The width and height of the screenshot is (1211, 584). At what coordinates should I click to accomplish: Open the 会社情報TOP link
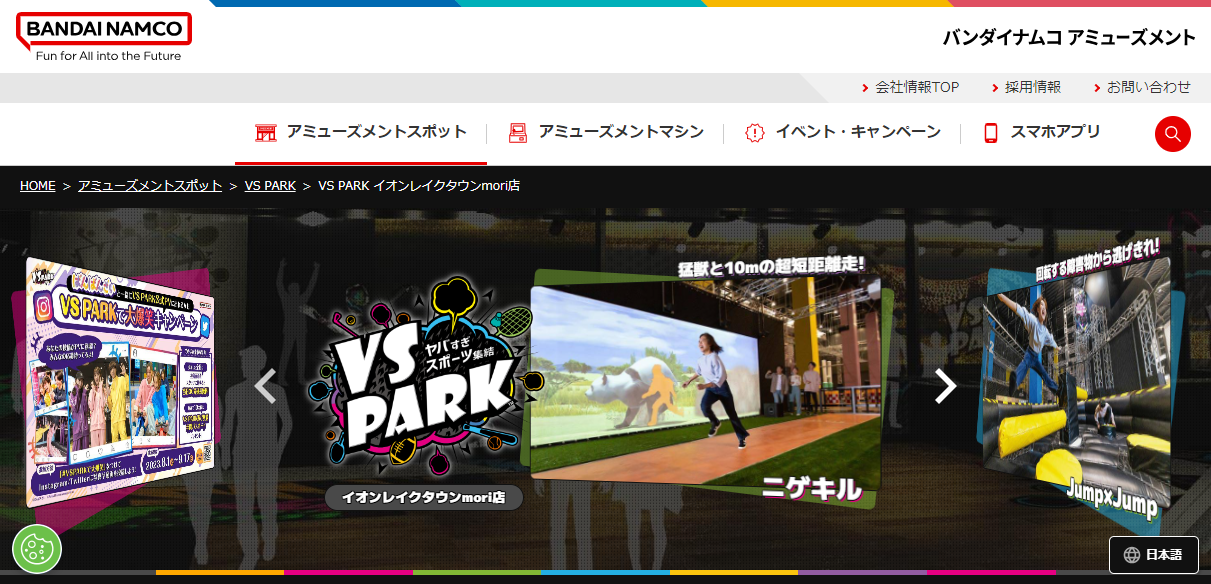point(916,88)
